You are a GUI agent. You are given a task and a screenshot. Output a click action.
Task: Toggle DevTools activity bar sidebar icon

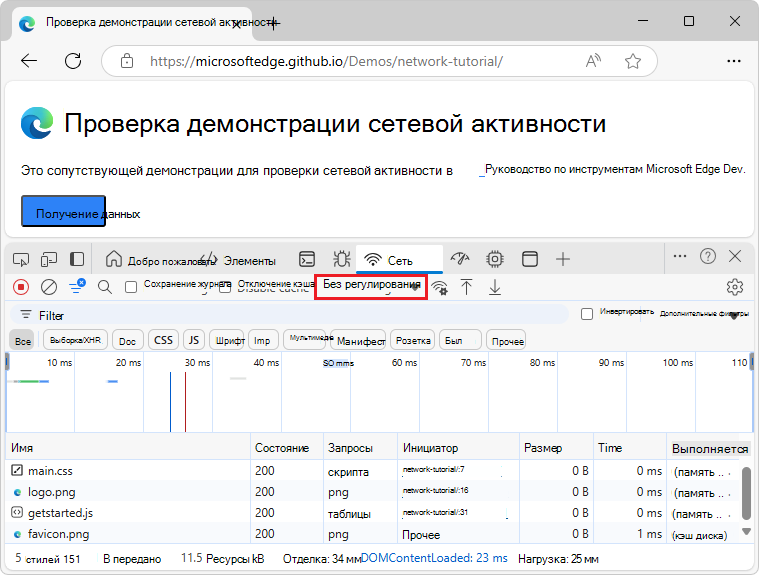[x=77, y=259]
